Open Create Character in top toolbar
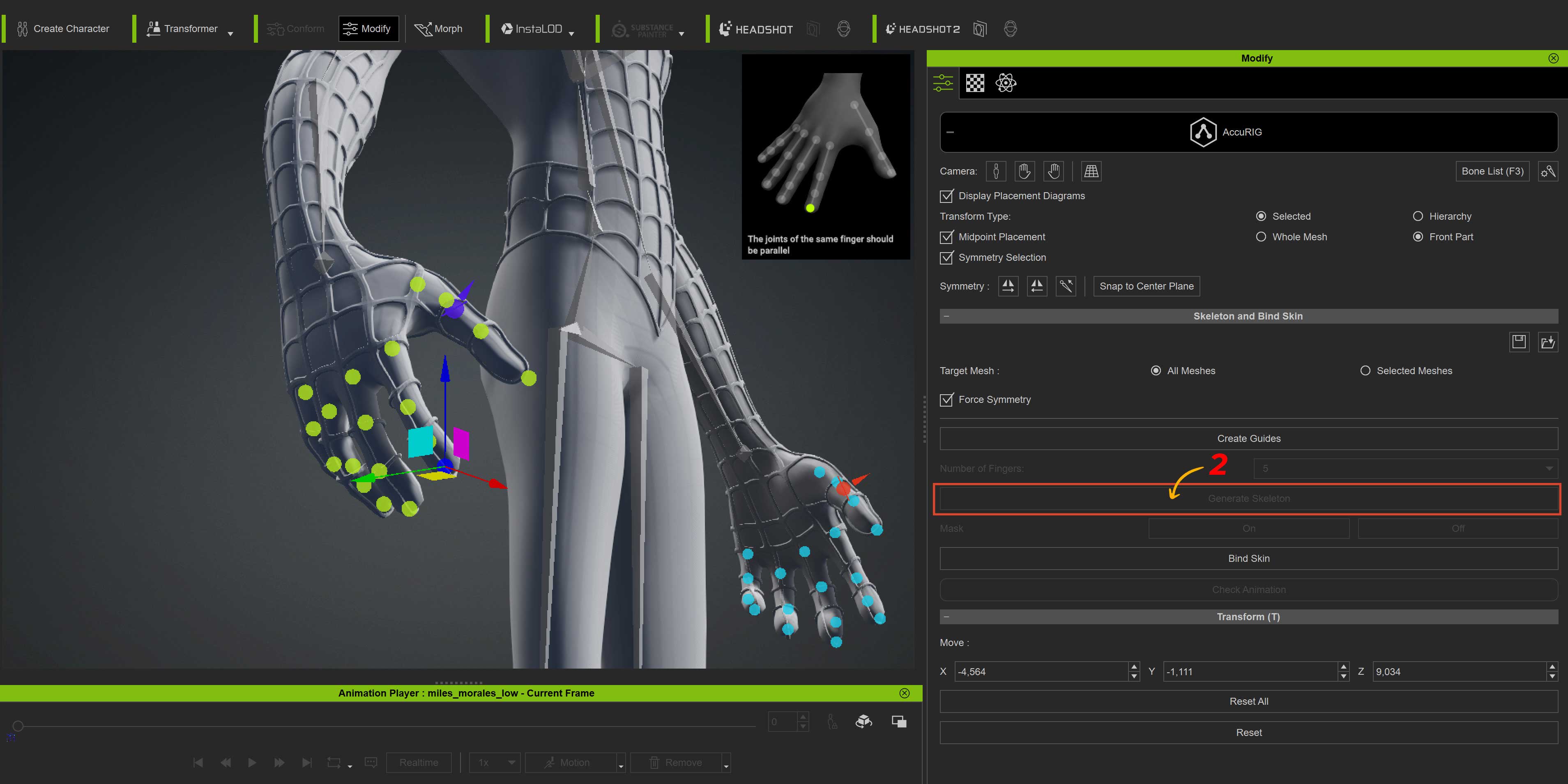The height and width of the screenshot is (784, 1568). tap(63, 29)
